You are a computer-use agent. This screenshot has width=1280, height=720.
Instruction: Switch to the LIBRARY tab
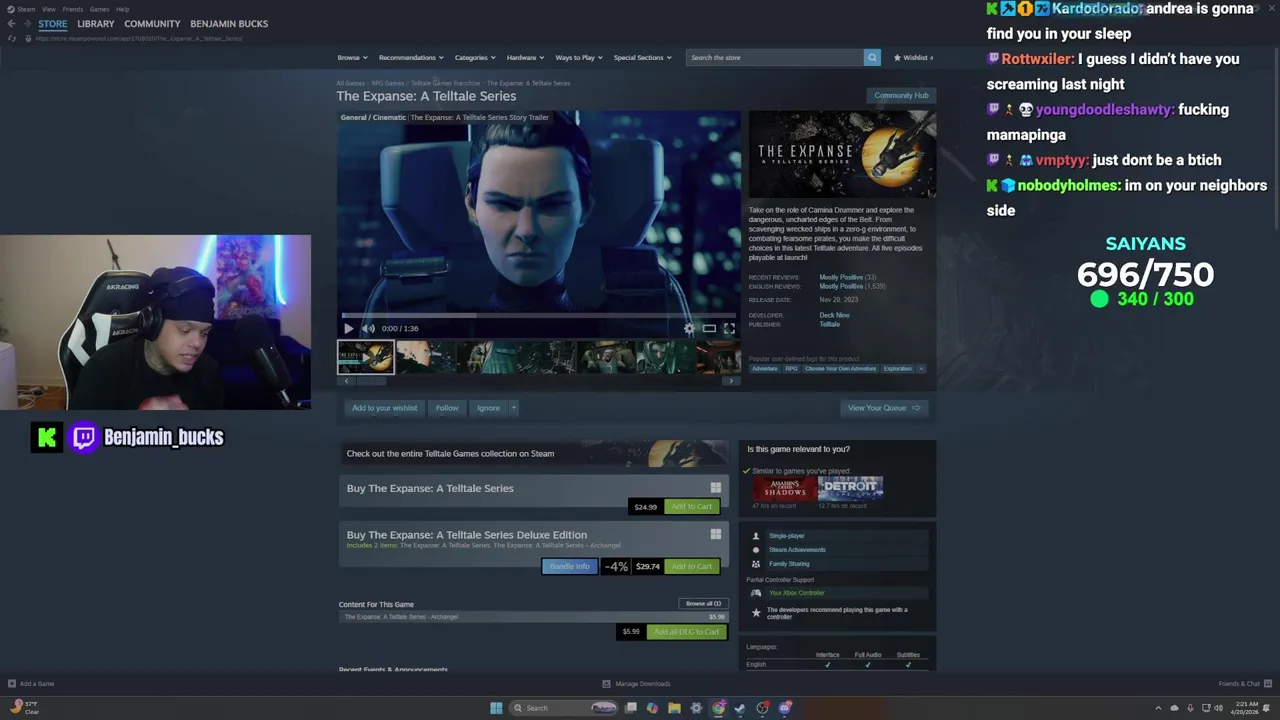pyautogui.click(x=96, y=24)
